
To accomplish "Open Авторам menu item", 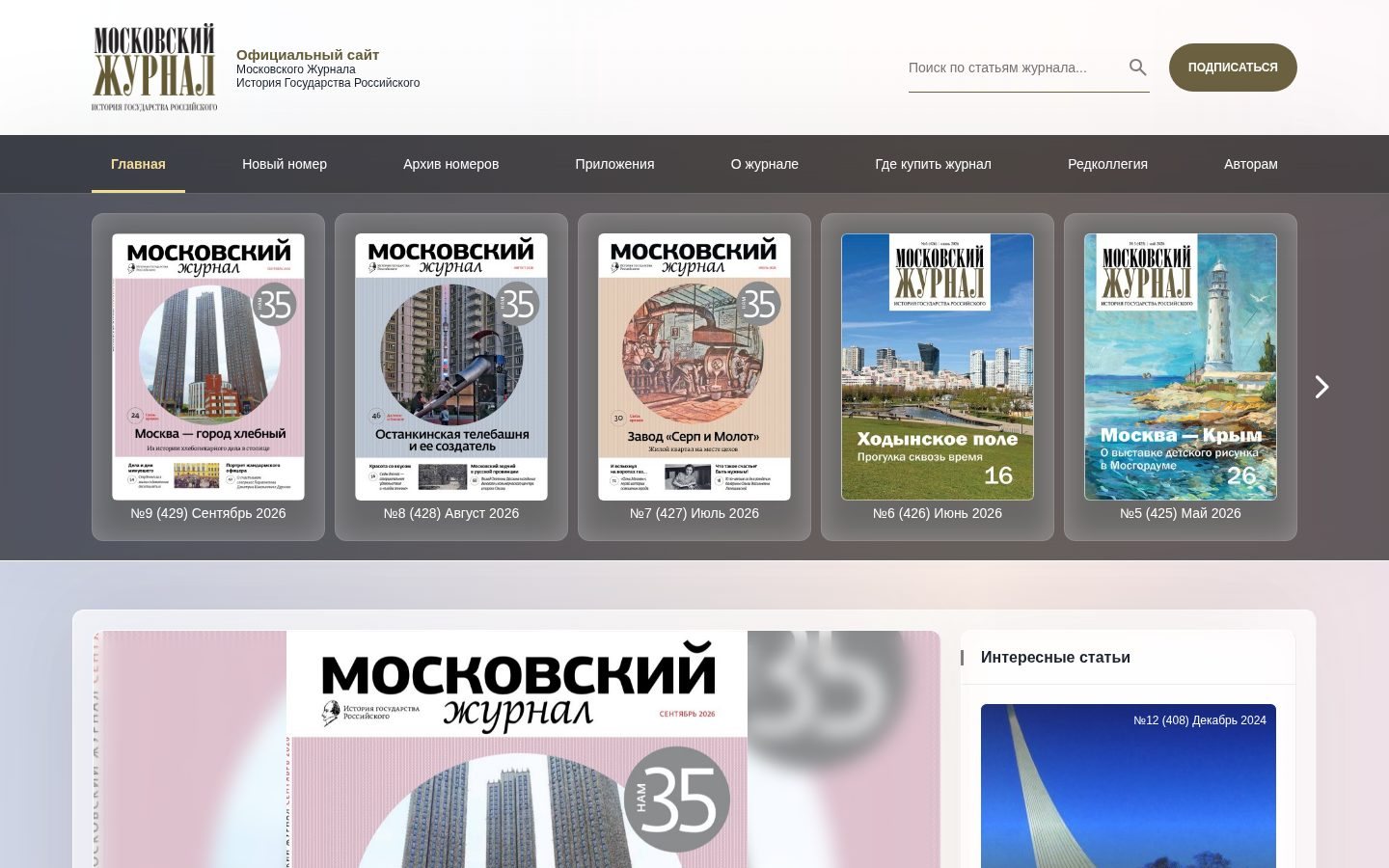I will [x=1251, y=164].
